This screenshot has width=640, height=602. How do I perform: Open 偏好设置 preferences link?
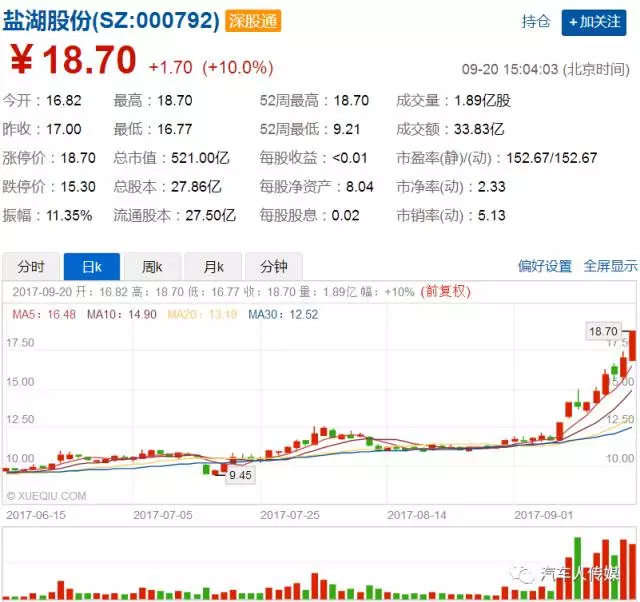tap(545, 266)
